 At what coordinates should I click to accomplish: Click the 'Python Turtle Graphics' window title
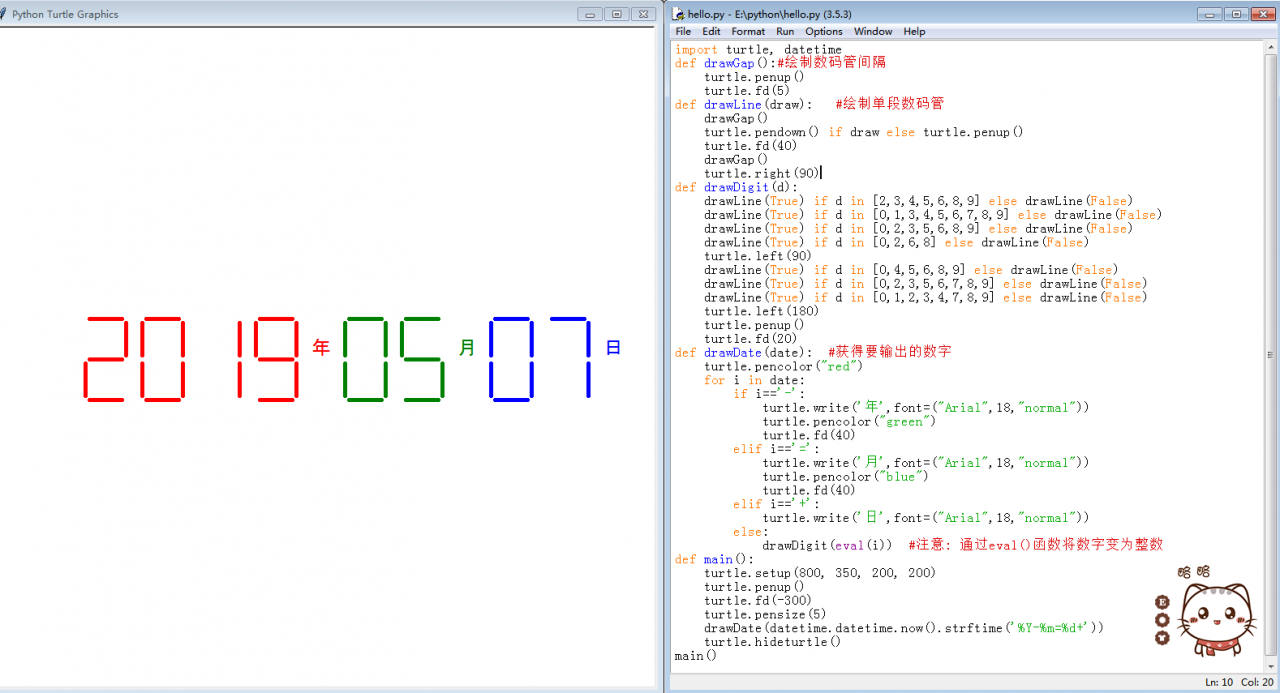(65, 14)
